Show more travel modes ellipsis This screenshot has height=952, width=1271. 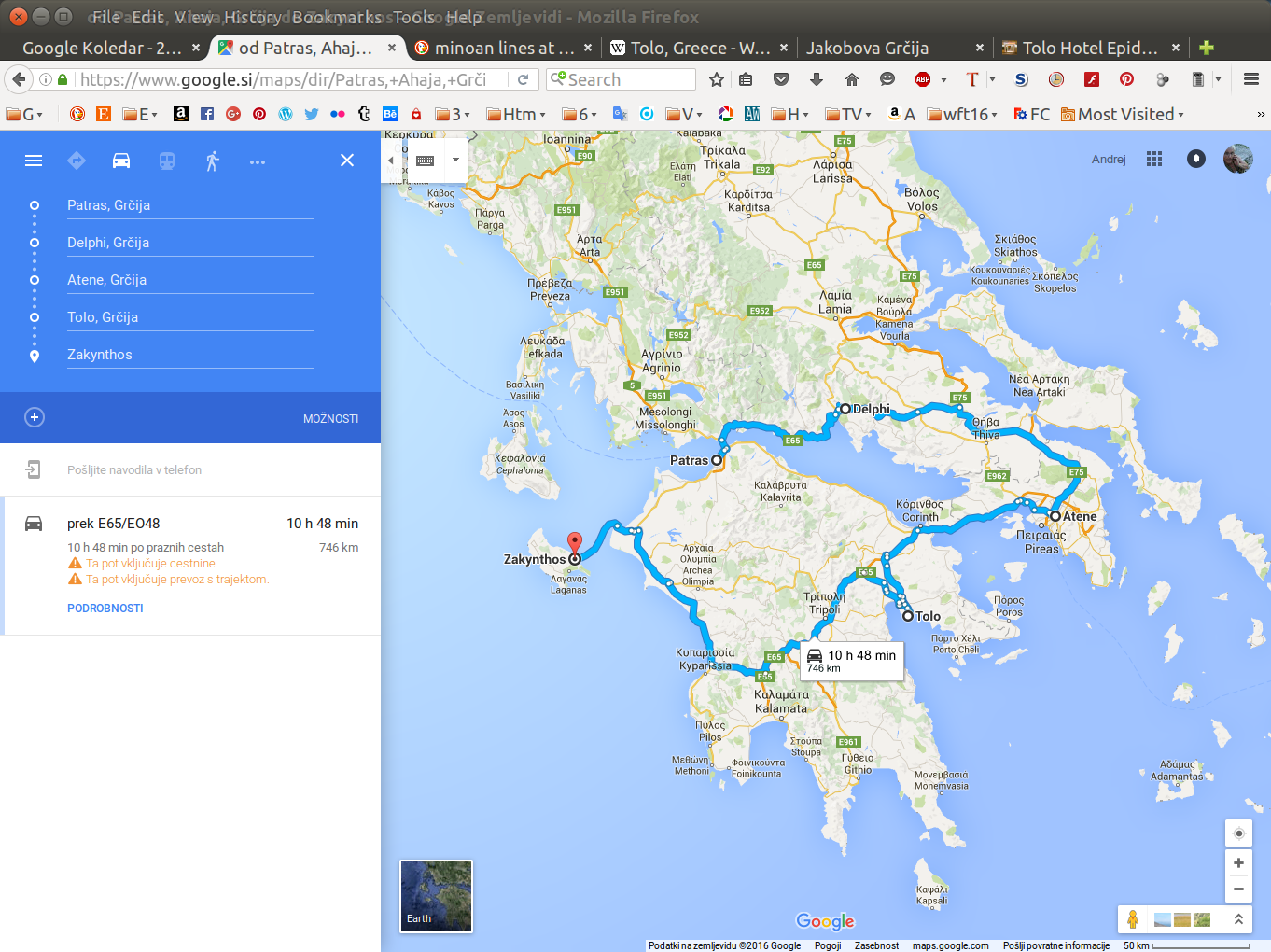pyautogui.click(x=258, y=161)
